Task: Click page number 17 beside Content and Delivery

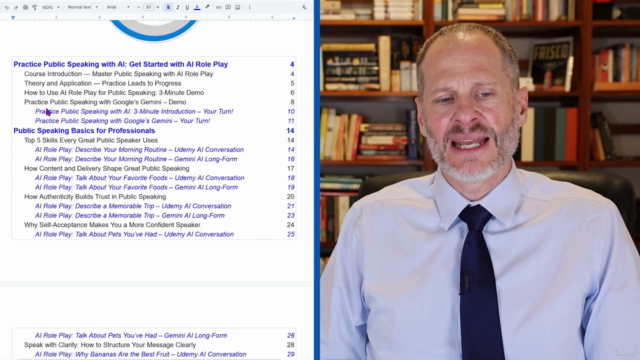Action: tap(291, 169)
